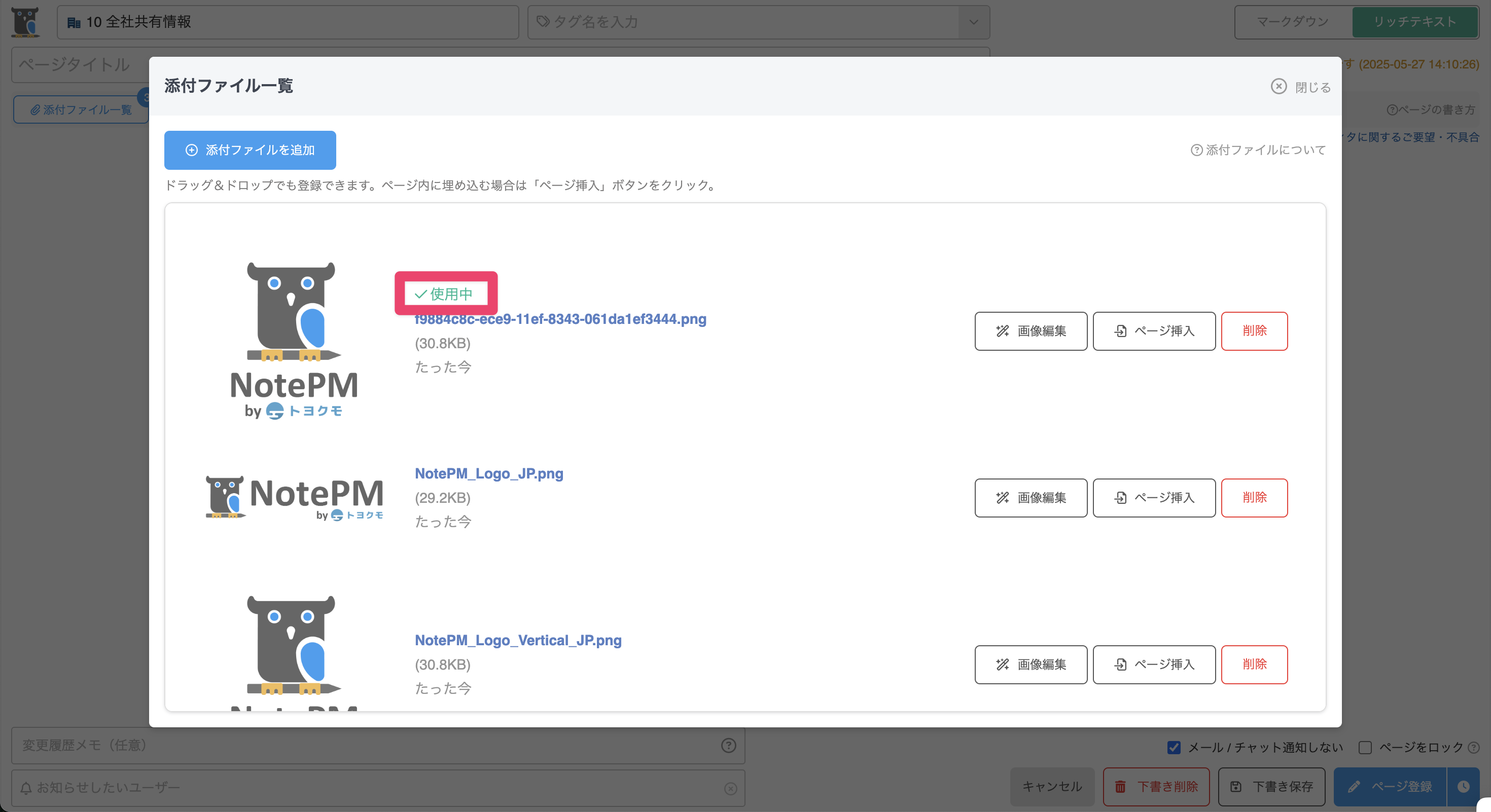Image resolution: width=1491 pixels, height=812 pixels.
Task: Clear the notify users field icon
Action: point(730,788)
